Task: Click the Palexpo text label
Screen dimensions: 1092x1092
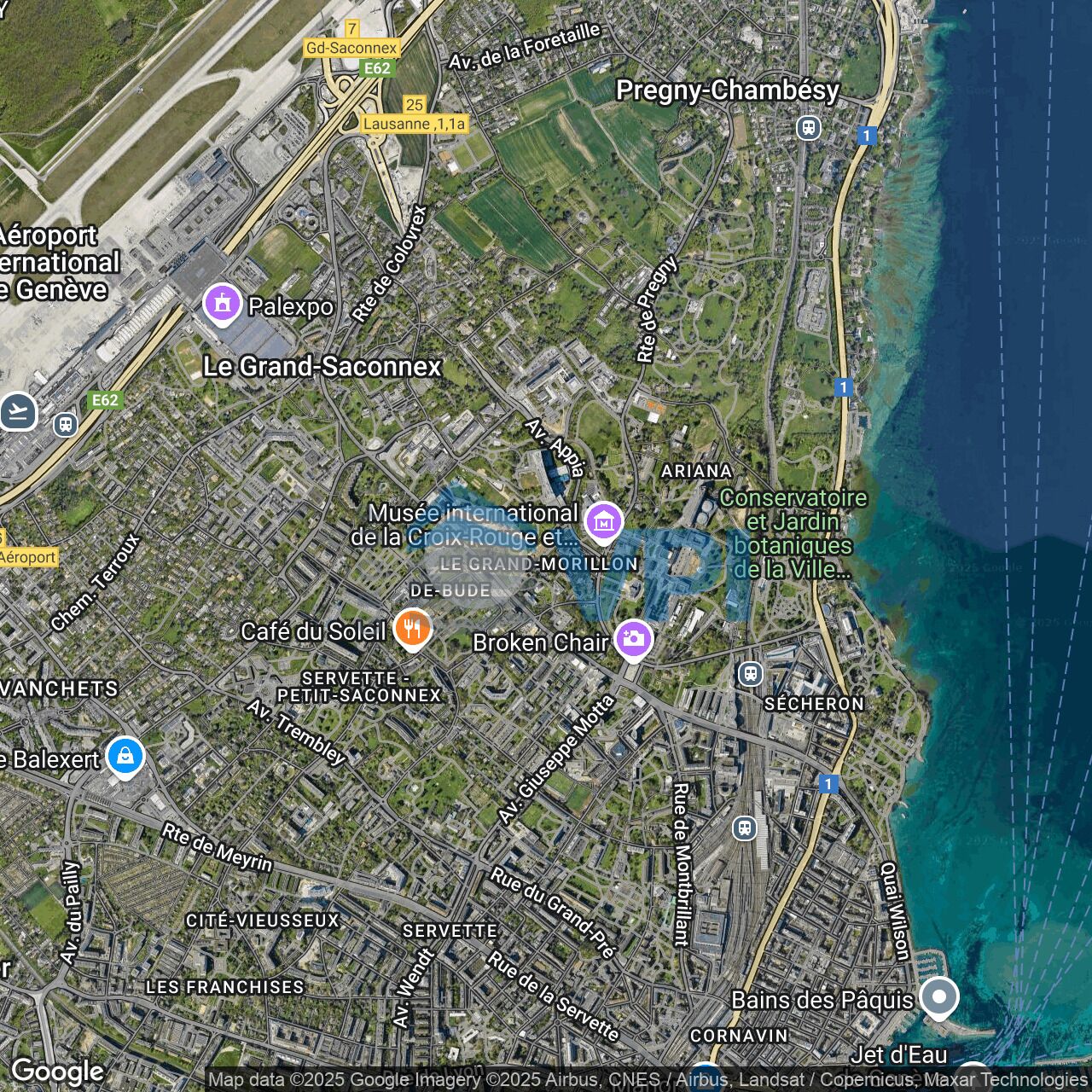Action: point(290,306)
